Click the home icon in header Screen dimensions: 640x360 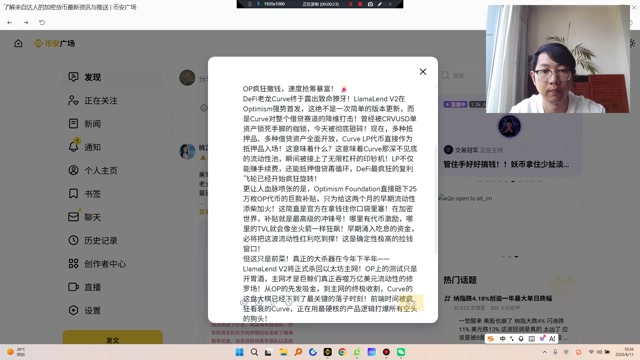18,43
